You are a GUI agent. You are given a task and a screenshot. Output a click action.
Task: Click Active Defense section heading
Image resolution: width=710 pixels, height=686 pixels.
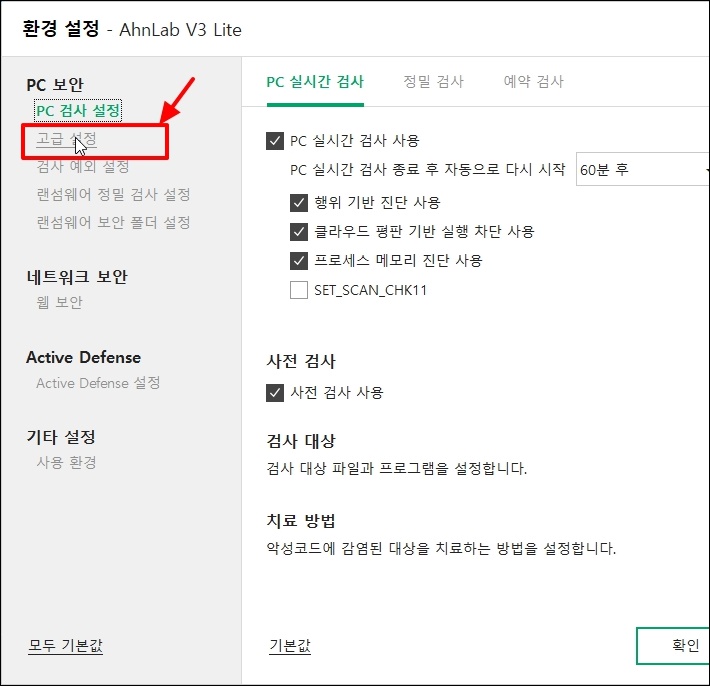(83, 357)
